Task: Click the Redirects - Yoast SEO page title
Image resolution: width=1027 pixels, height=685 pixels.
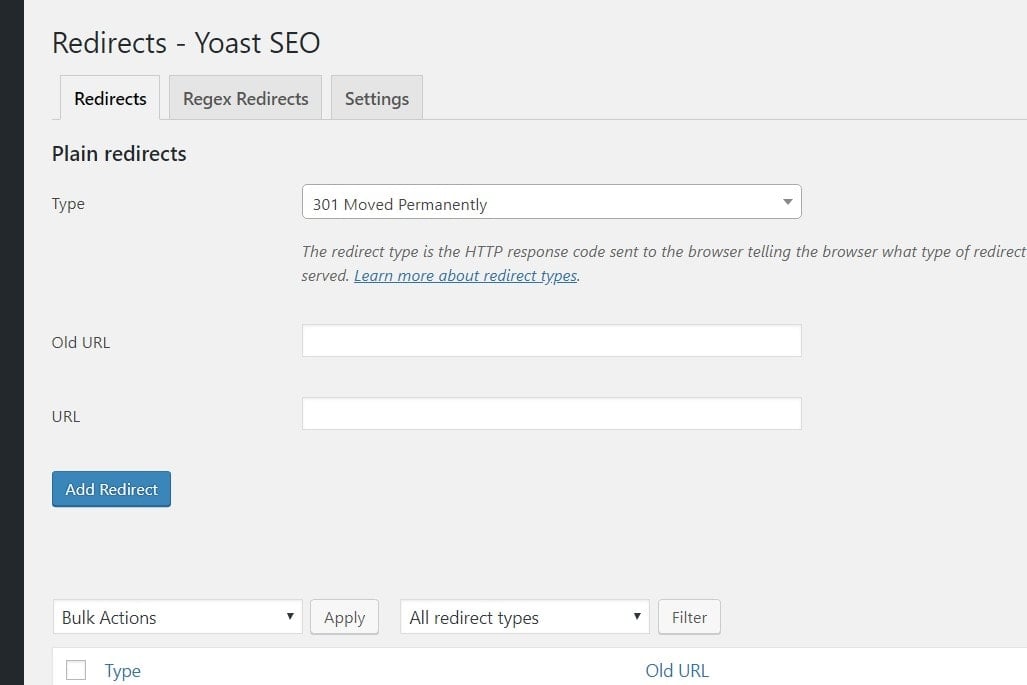Action: tap(186, 43)
